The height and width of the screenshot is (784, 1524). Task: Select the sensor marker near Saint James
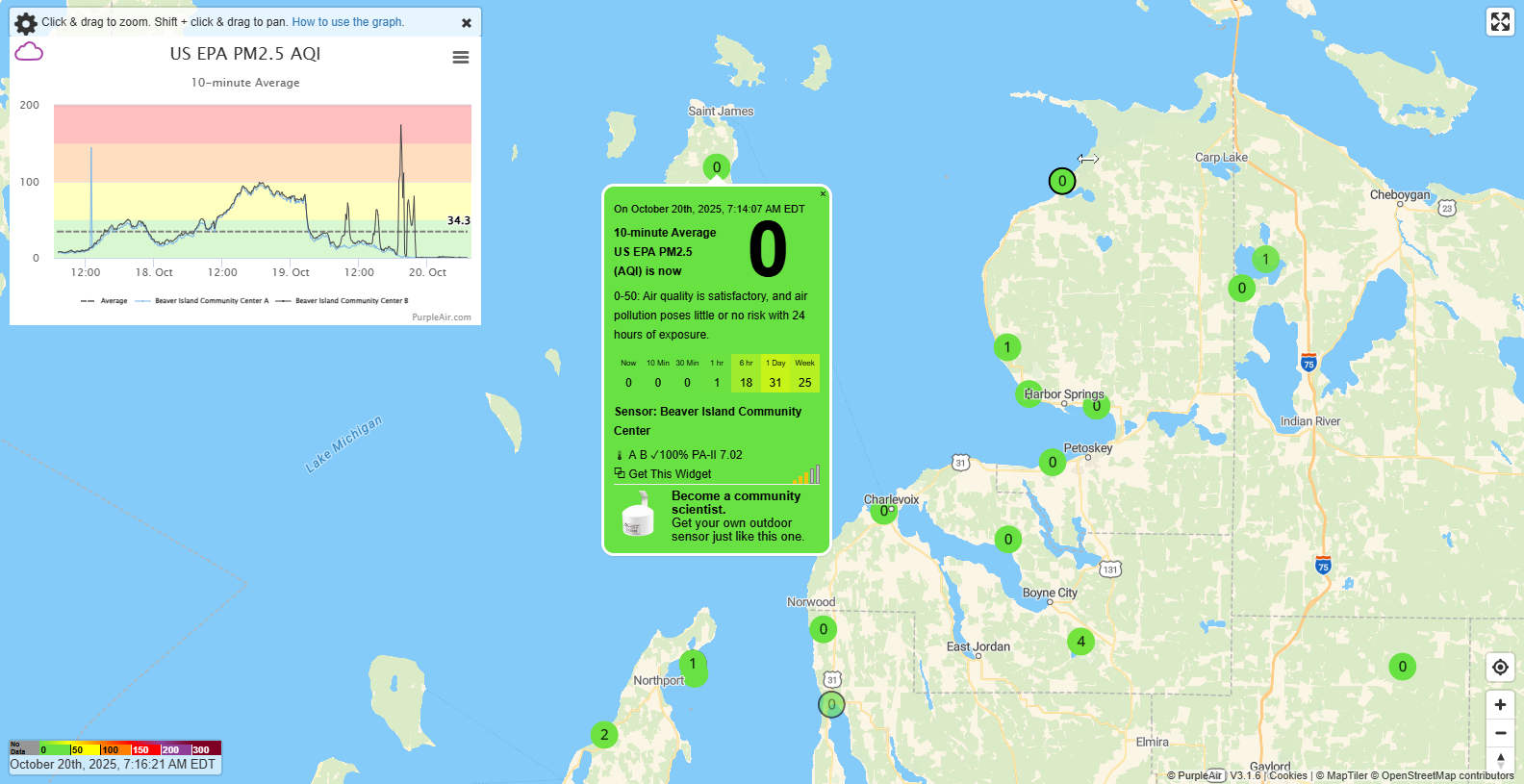tap(716, 167)
